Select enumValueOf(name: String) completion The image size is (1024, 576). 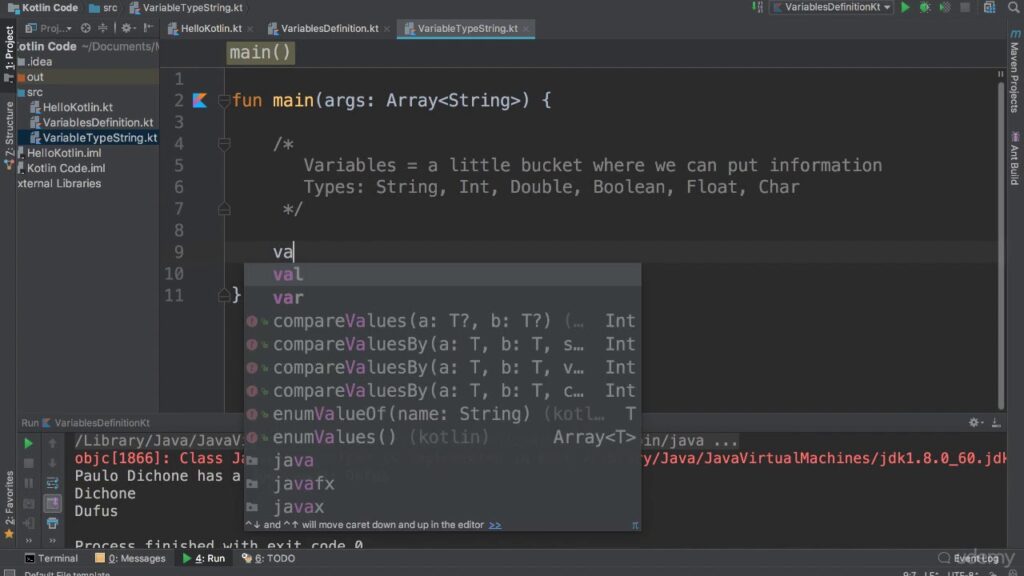[442, 414]
